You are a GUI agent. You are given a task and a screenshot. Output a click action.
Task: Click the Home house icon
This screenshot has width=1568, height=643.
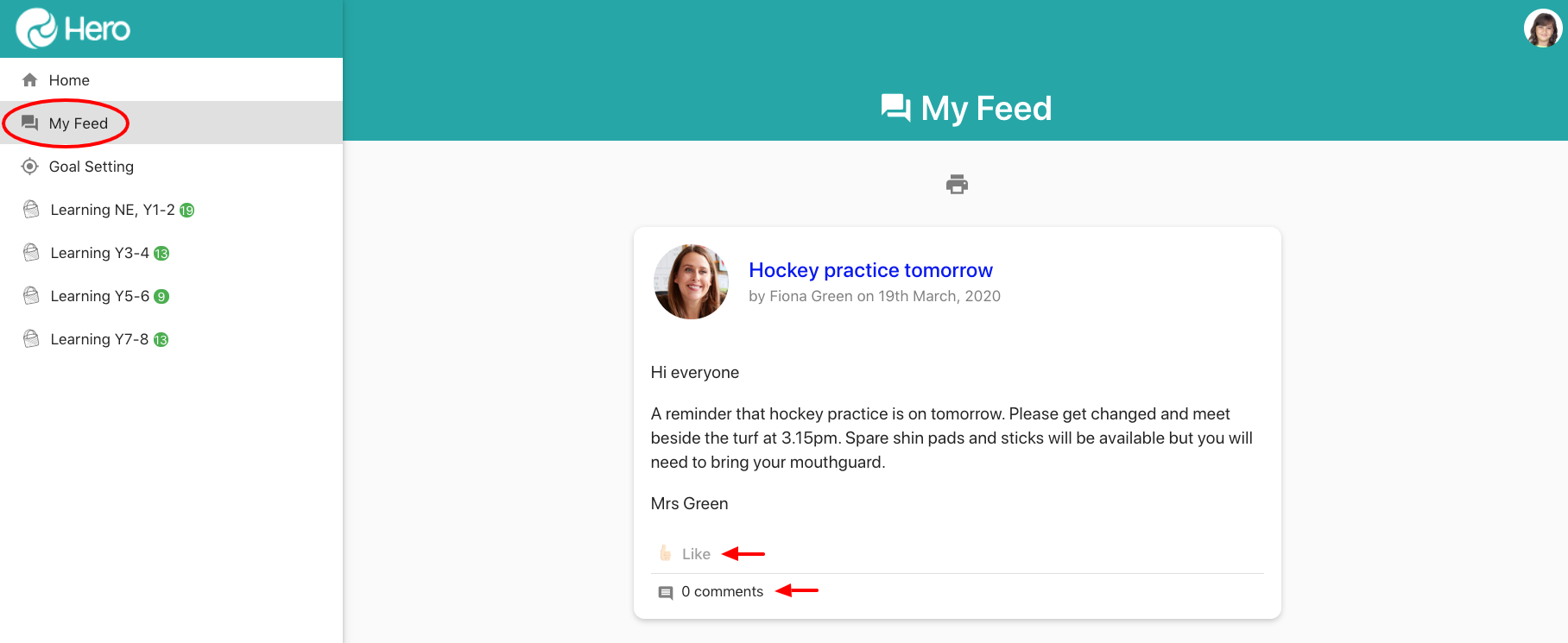click(30, 80)
